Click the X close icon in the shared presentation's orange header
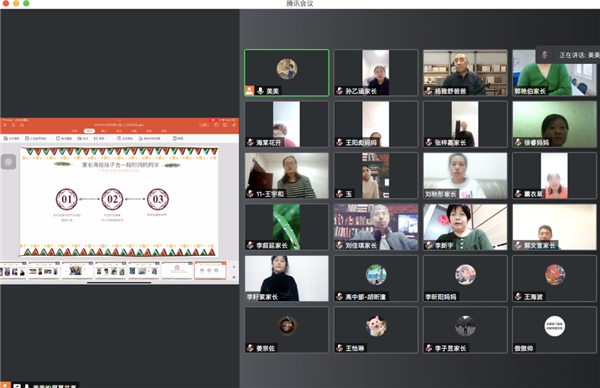The image size is (600, 388). coord(5,125)
